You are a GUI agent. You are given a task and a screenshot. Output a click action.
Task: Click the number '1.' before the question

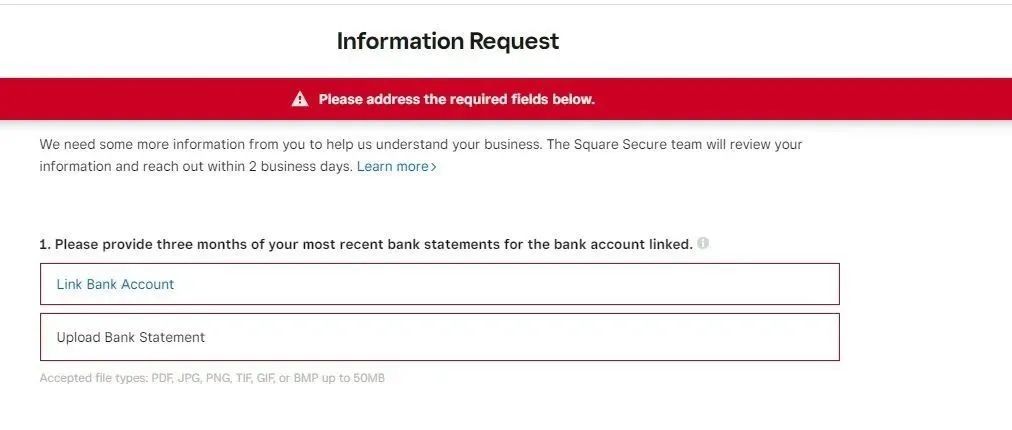point(45,244)
